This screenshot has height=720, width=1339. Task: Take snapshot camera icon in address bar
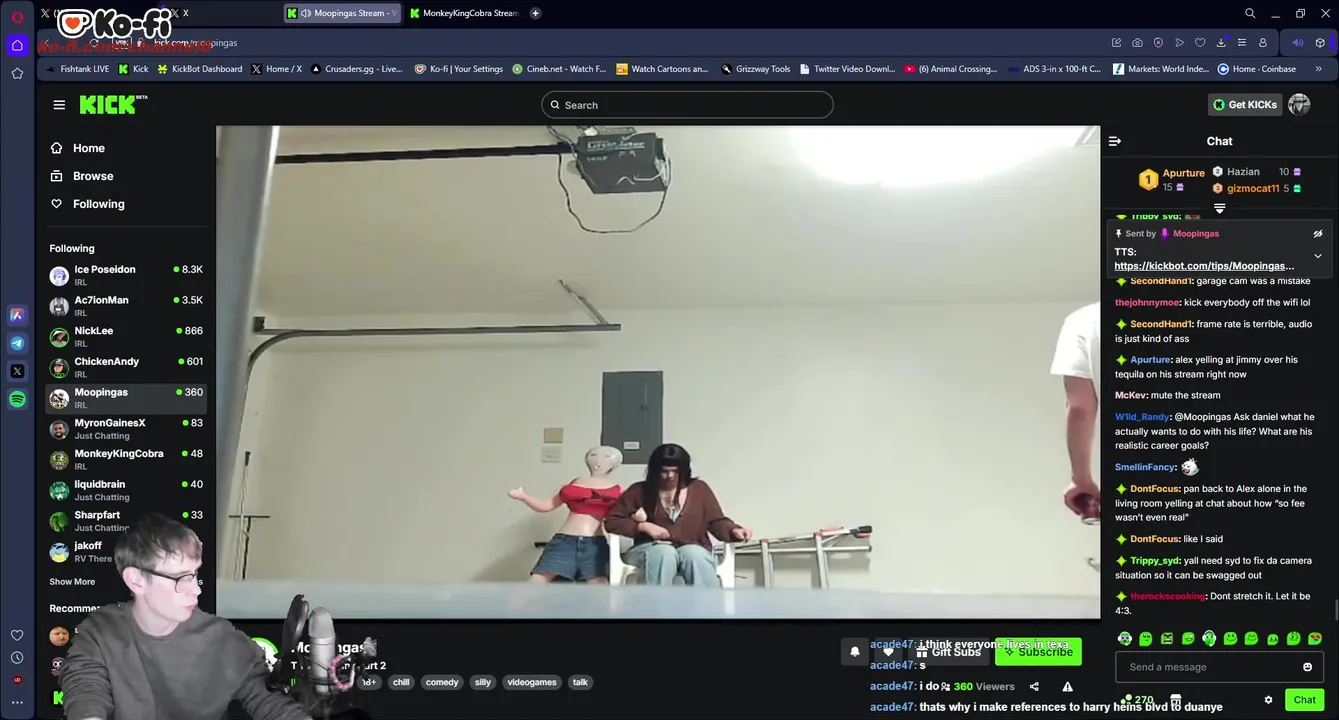tap(1137, 43)
